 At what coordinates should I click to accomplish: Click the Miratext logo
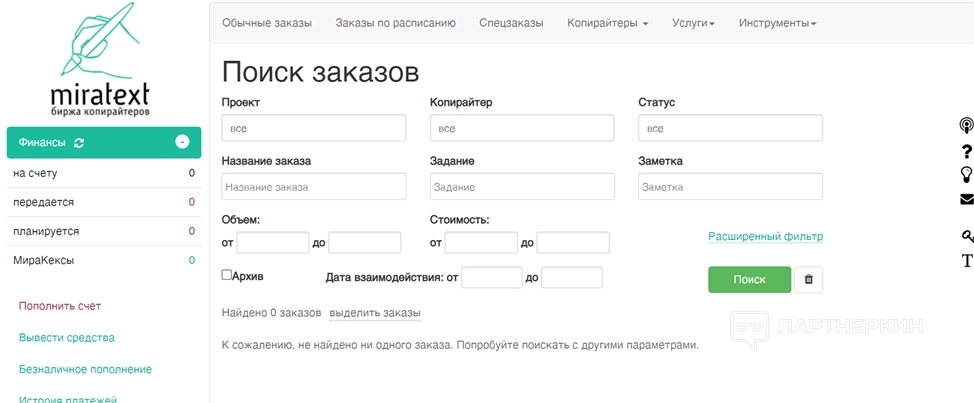point(99,62)
